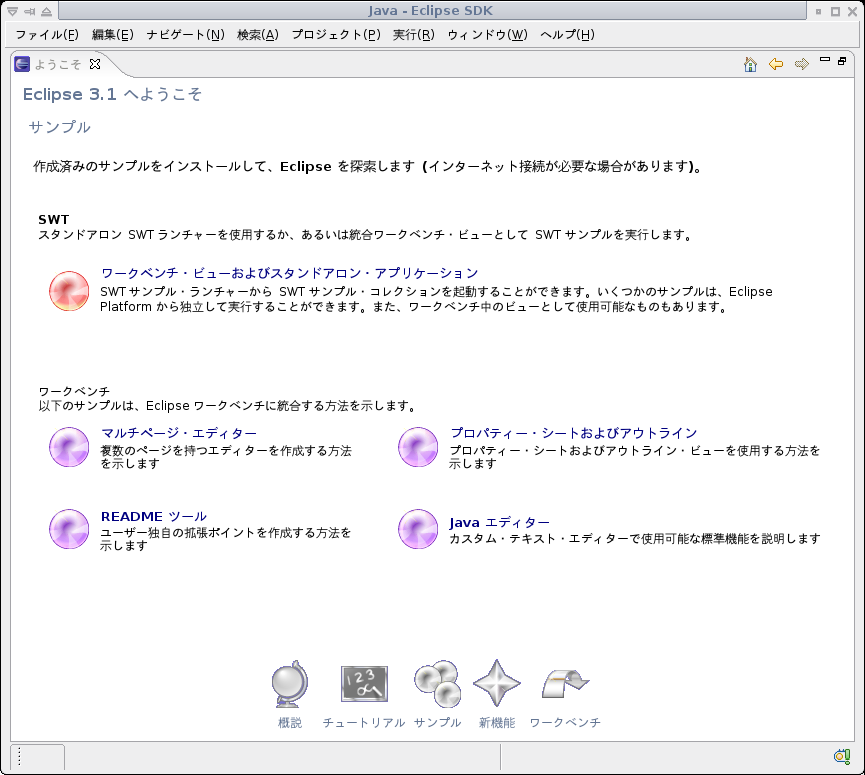Click the Home icon in Welcome toolbar
Screen dimensions: 865x775
(750, 65)
